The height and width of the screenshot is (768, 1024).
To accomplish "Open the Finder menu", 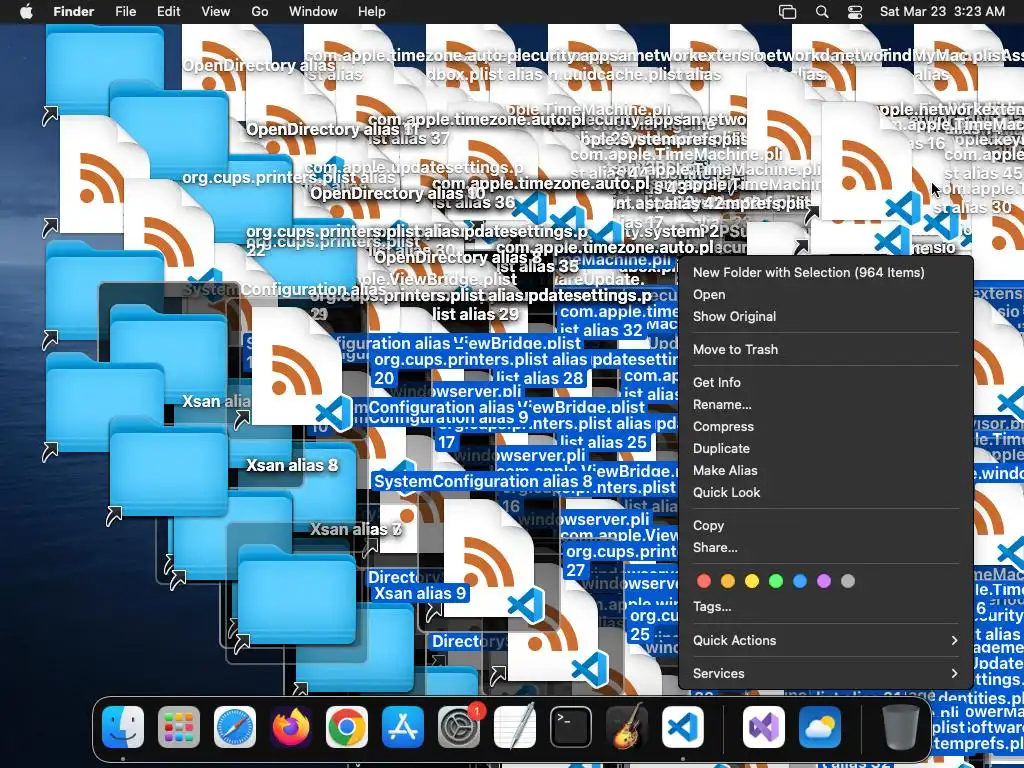I will click(x=73, y=12).
